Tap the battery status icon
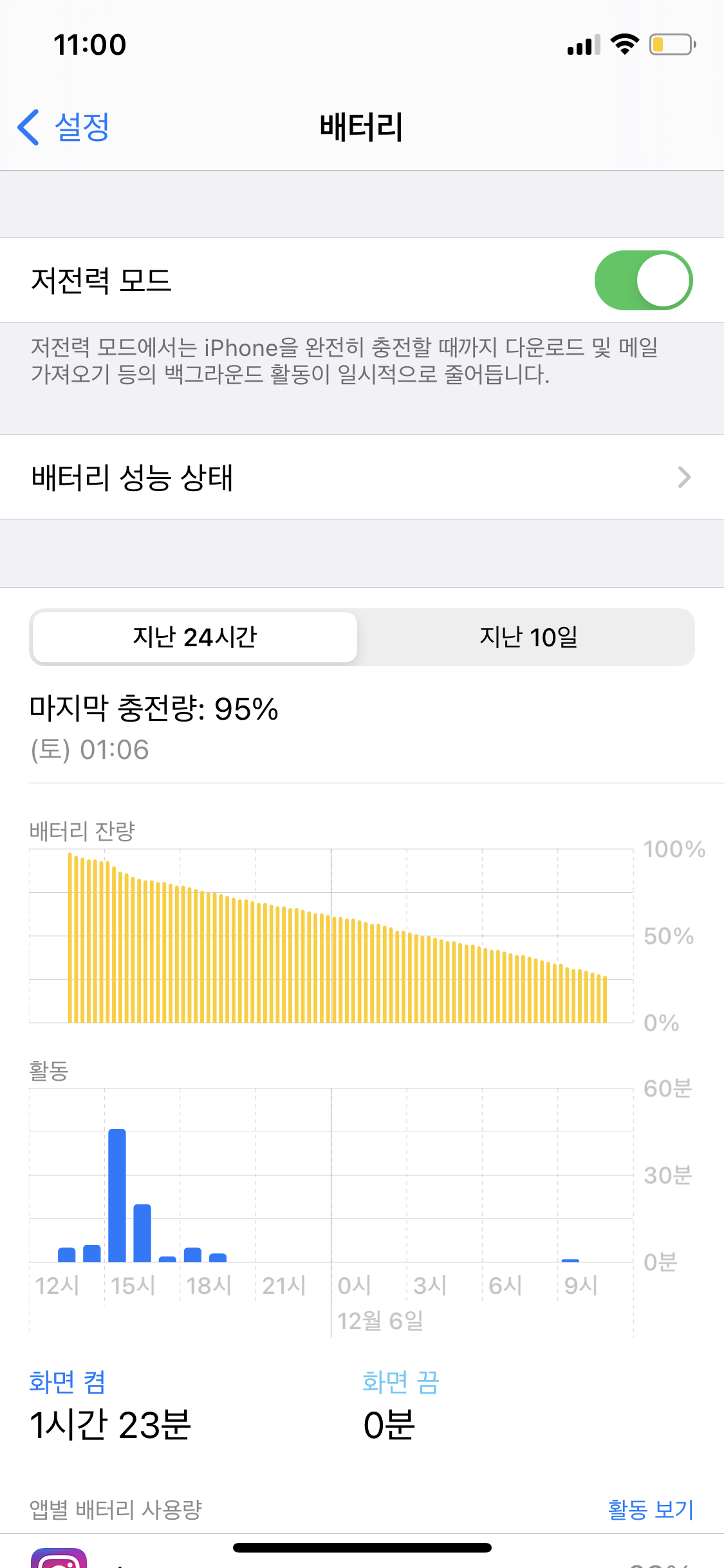The width and height of the screenshot is (724, 1568). pos(672,44)
